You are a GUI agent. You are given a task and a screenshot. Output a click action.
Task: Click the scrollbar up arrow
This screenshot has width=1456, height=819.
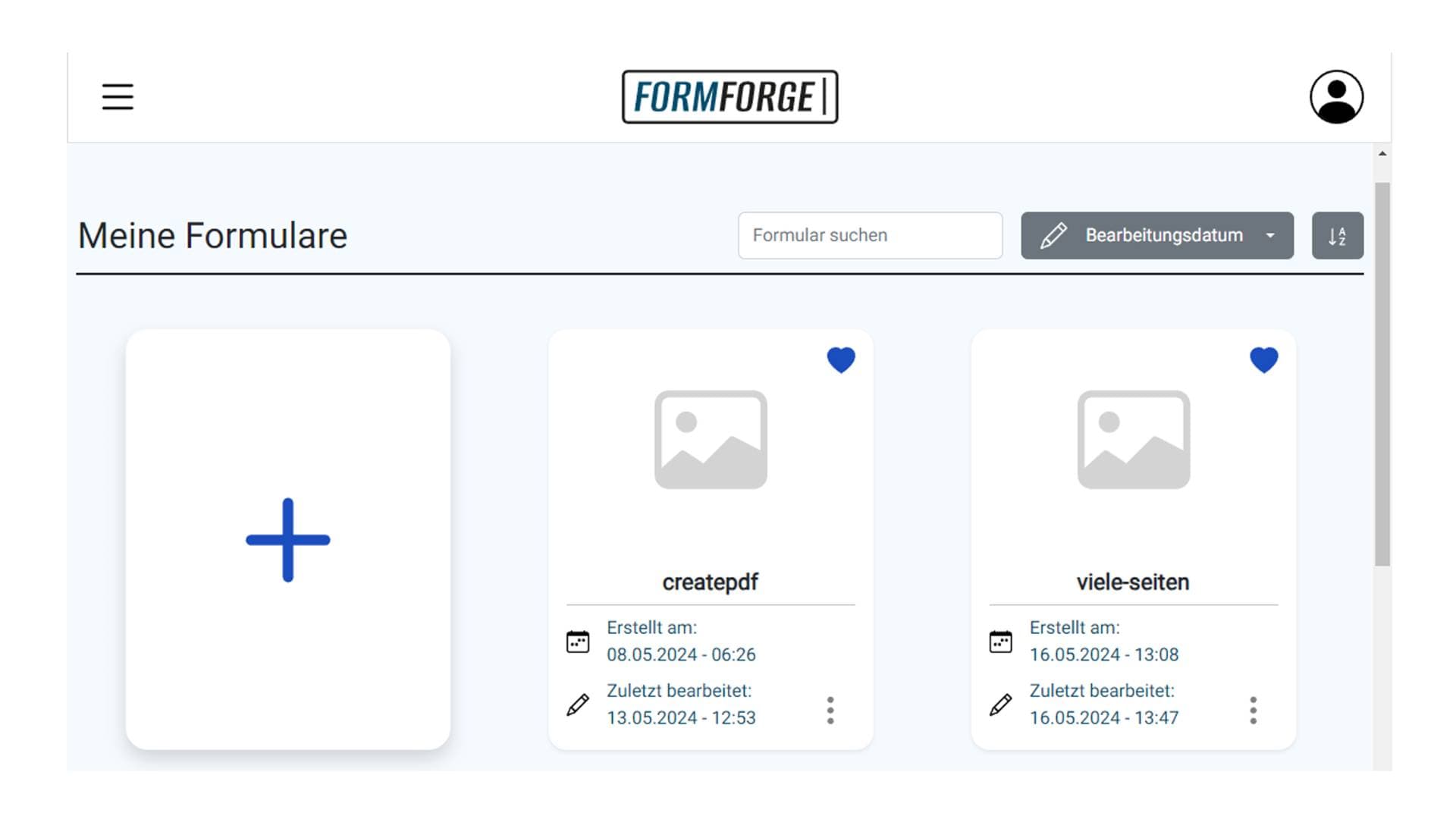pyautogui.click(x=1382, y=153)
